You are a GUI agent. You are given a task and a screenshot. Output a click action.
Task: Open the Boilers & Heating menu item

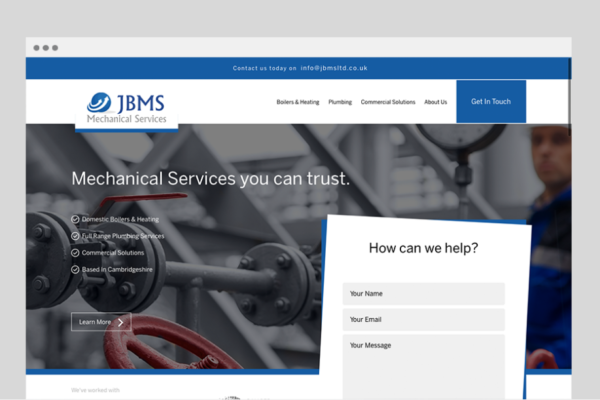pos(298,102)
